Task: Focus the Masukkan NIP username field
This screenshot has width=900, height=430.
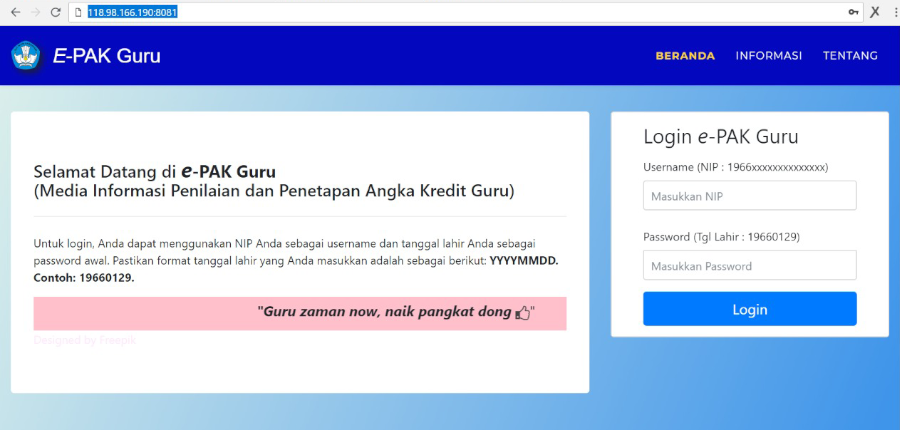Action: (x=750, y=196)
